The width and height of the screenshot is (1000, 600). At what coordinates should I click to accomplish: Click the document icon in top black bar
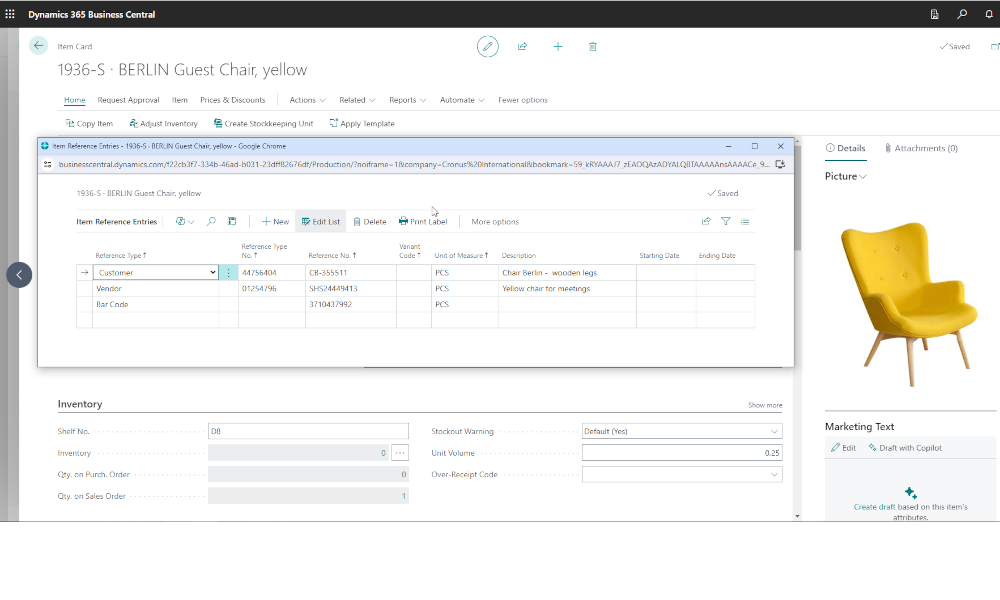(x=934, y=14)
